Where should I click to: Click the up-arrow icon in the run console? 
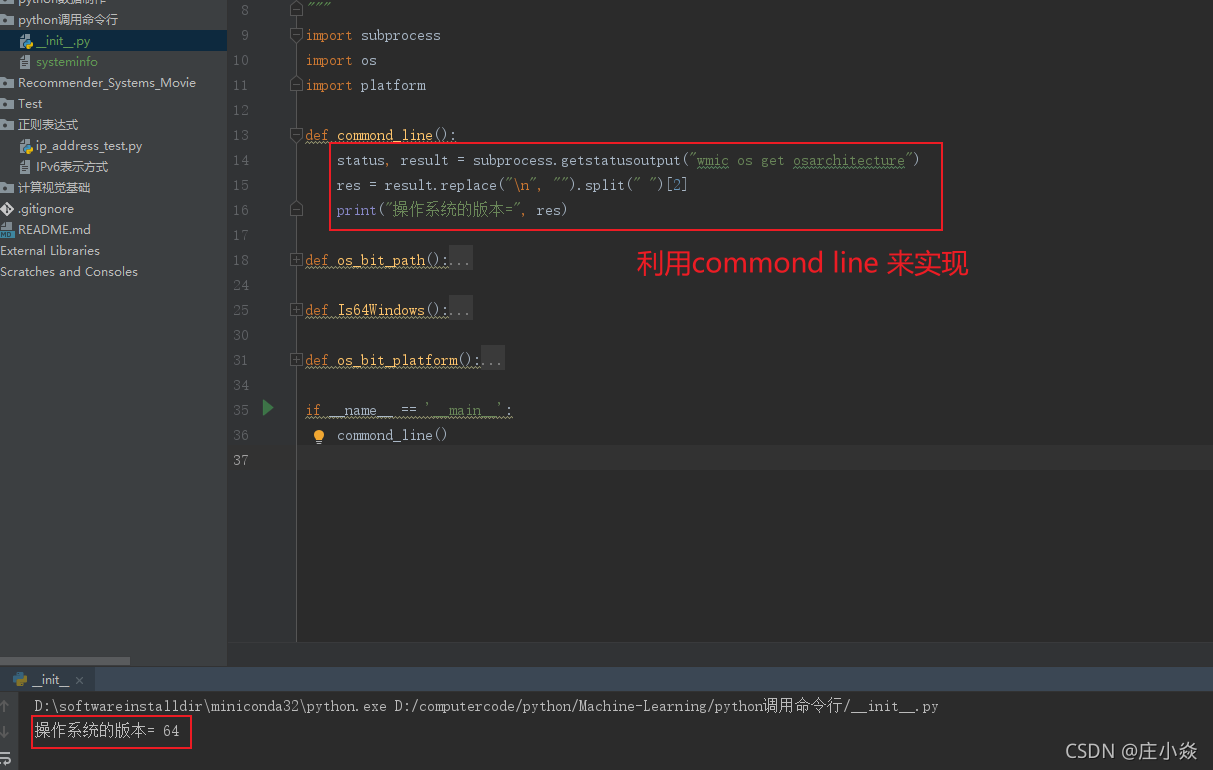point(6,707)
